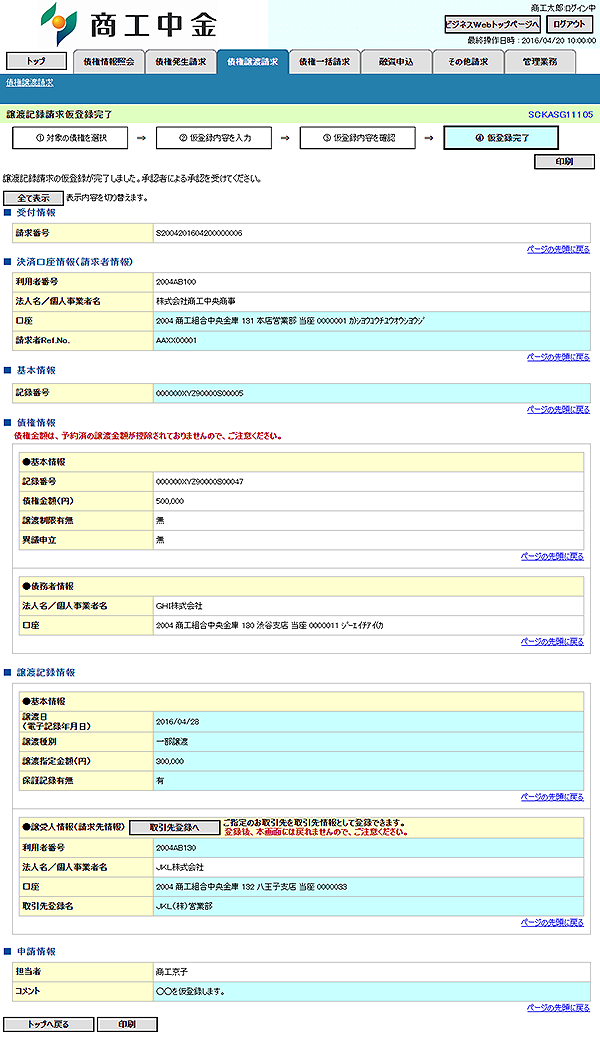Image resolution: width=600 pixels, height=1040 pixels.
Task: Click the screen ID SCKASG11105
Action: (560, 115)
